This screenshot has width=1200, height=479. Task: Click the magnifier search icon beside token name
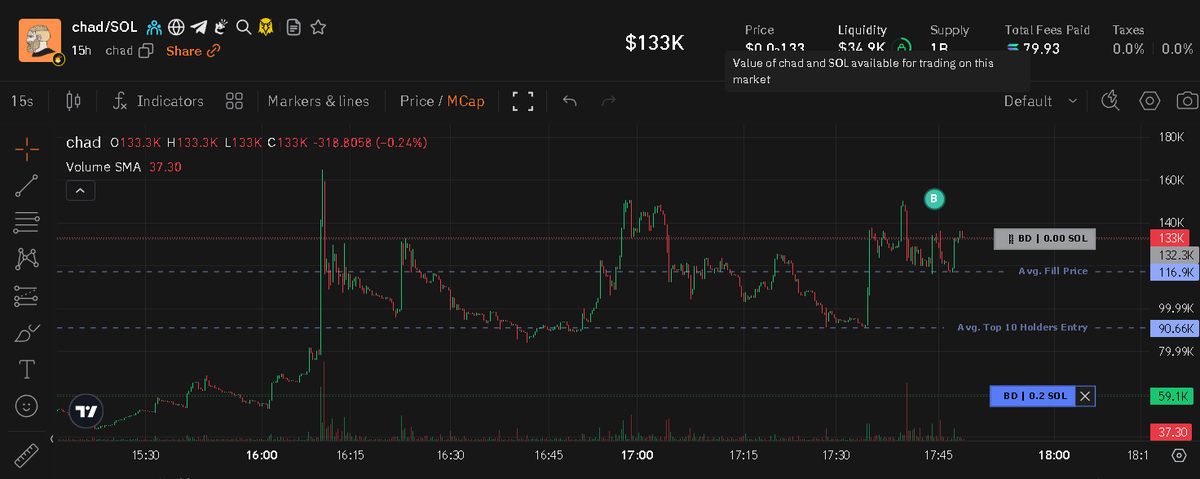[244, 27]
